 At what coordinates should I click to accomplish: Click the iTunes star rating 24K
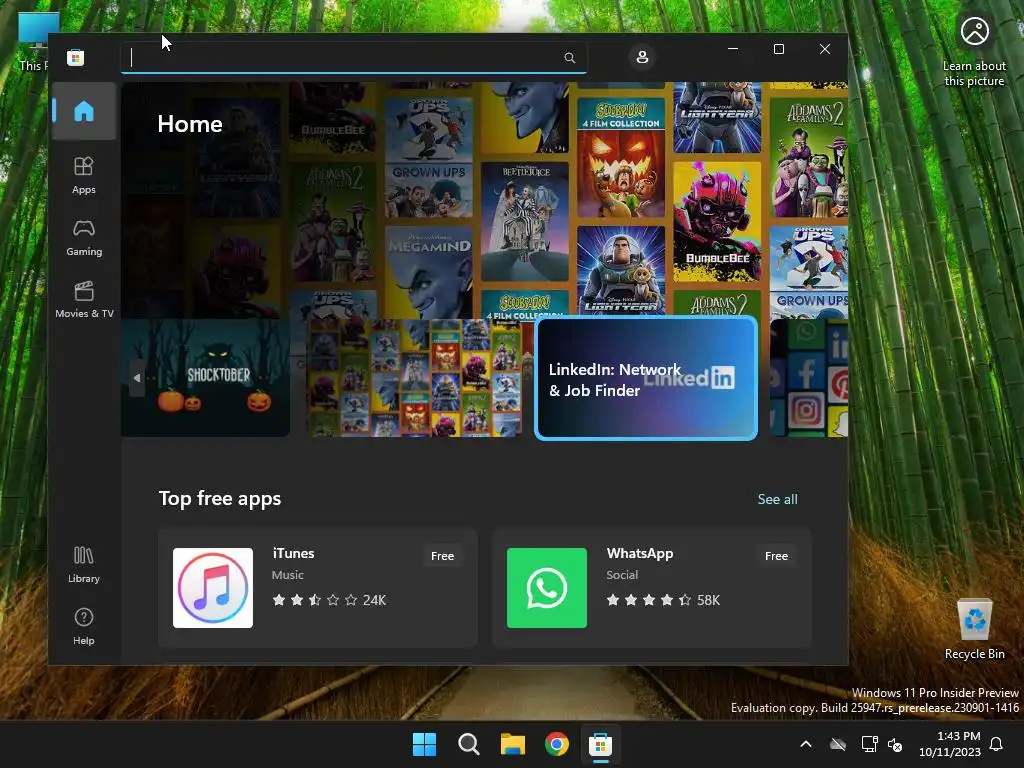[x=329, y=600]
